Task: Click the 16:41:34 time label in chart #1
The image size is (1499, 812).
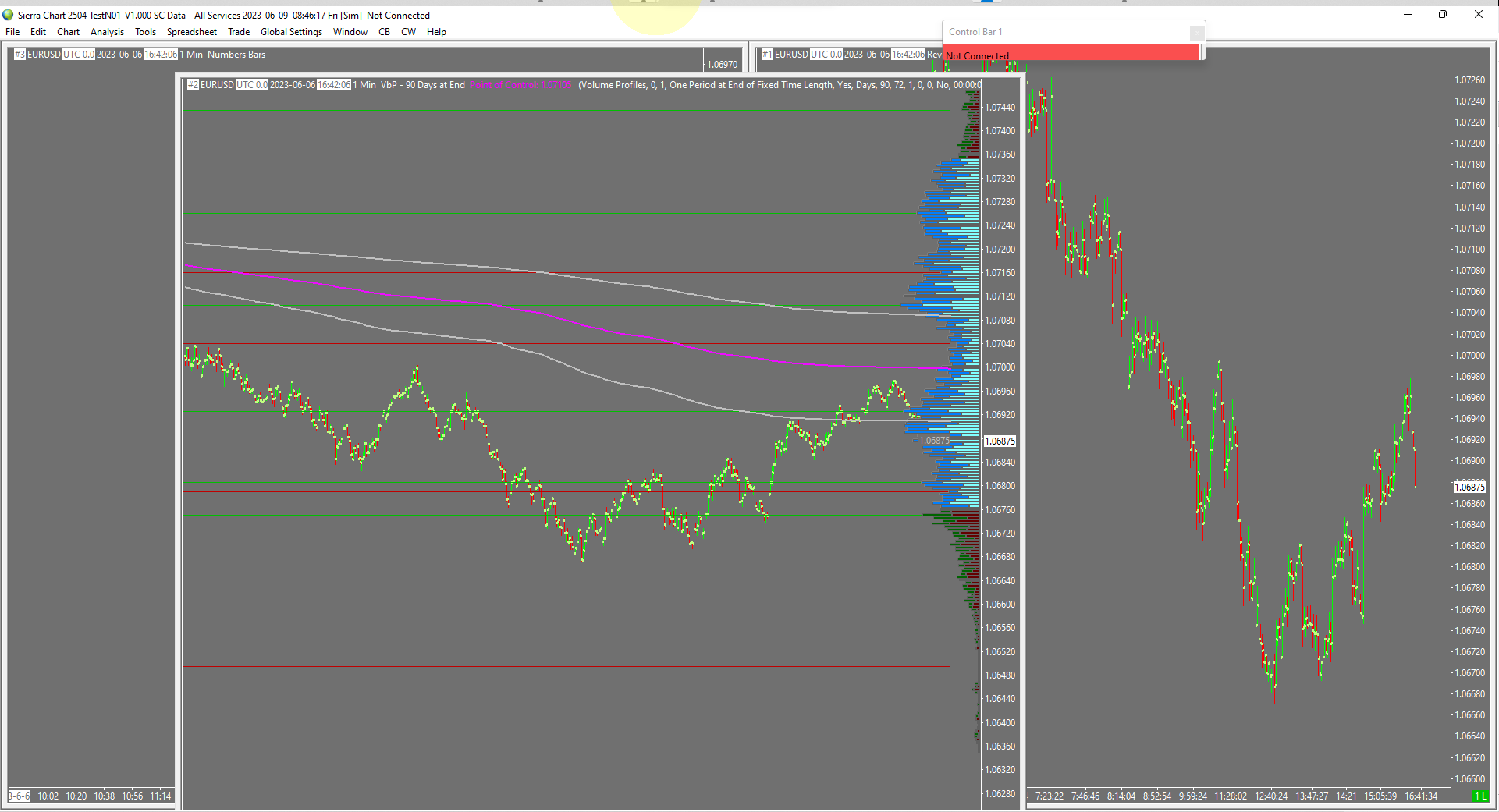Action: pos(1421,796)
